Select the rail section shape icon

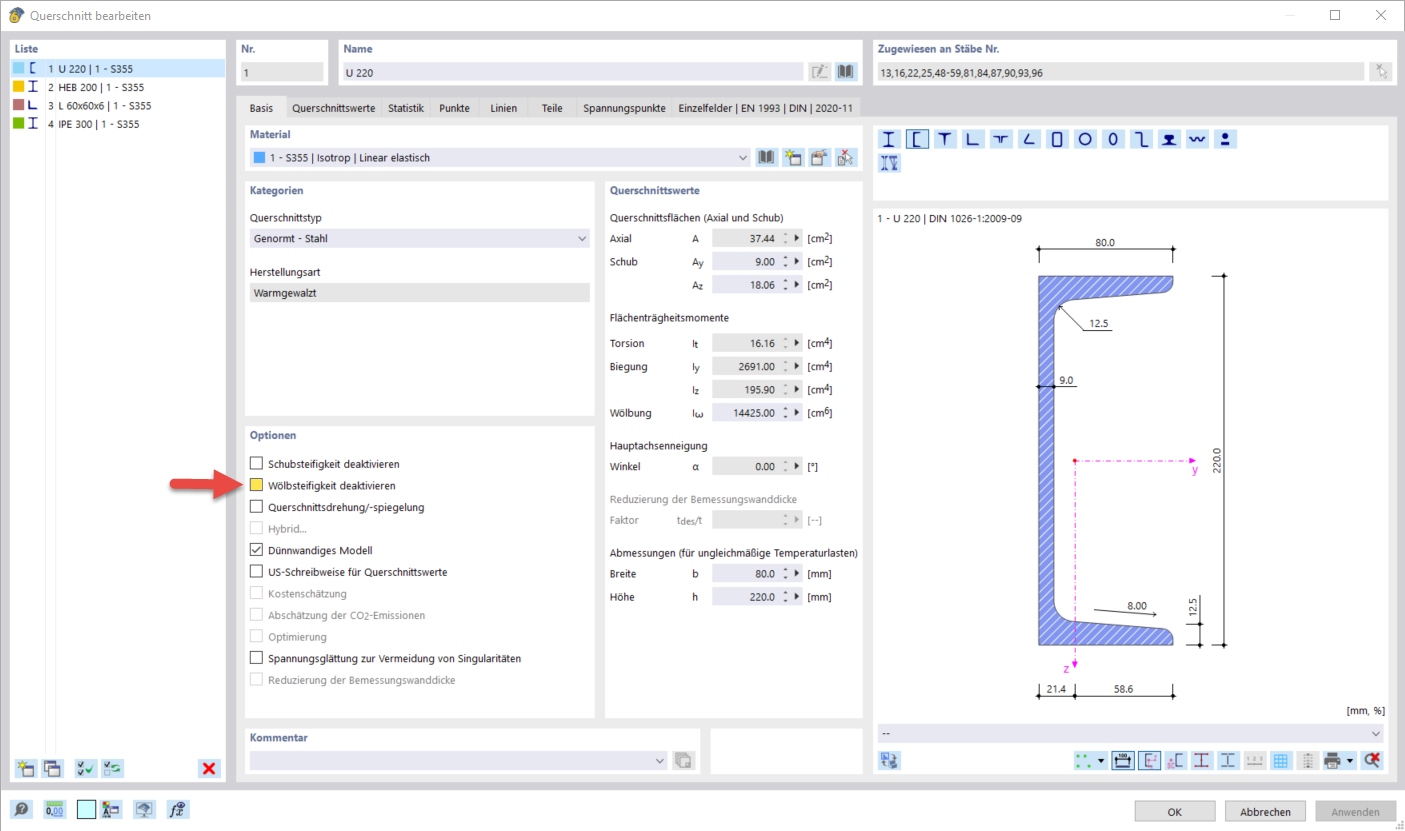[x=1169, y=140]
